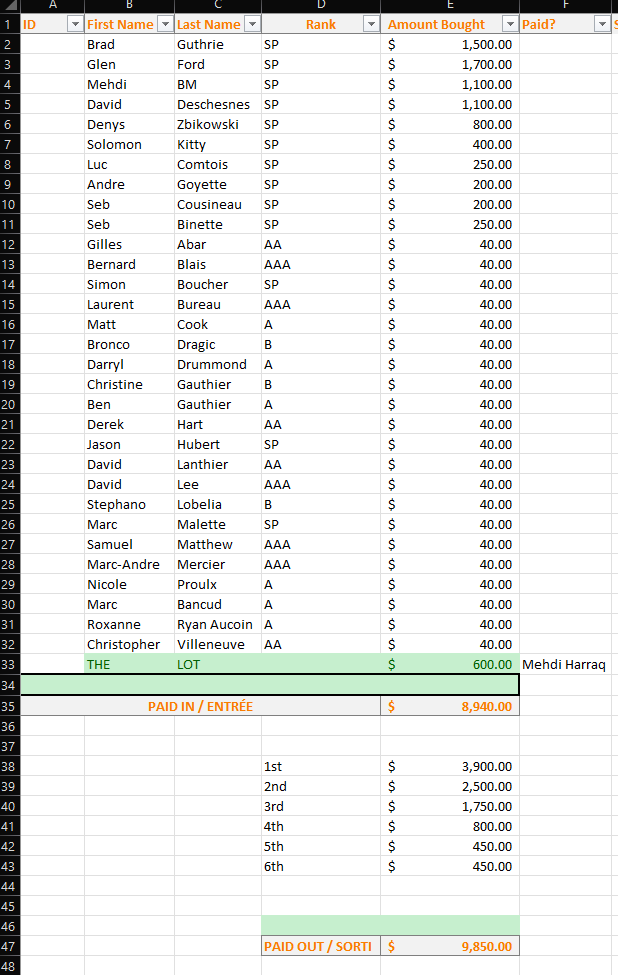Select column D header
The width and height of the screenshot is (618, 975).
tap(321, 5)
